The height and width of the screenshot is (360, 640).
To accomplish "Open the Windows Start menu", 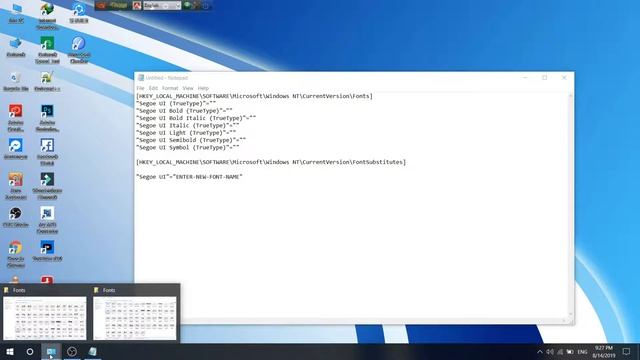I will tap(10, 351).
